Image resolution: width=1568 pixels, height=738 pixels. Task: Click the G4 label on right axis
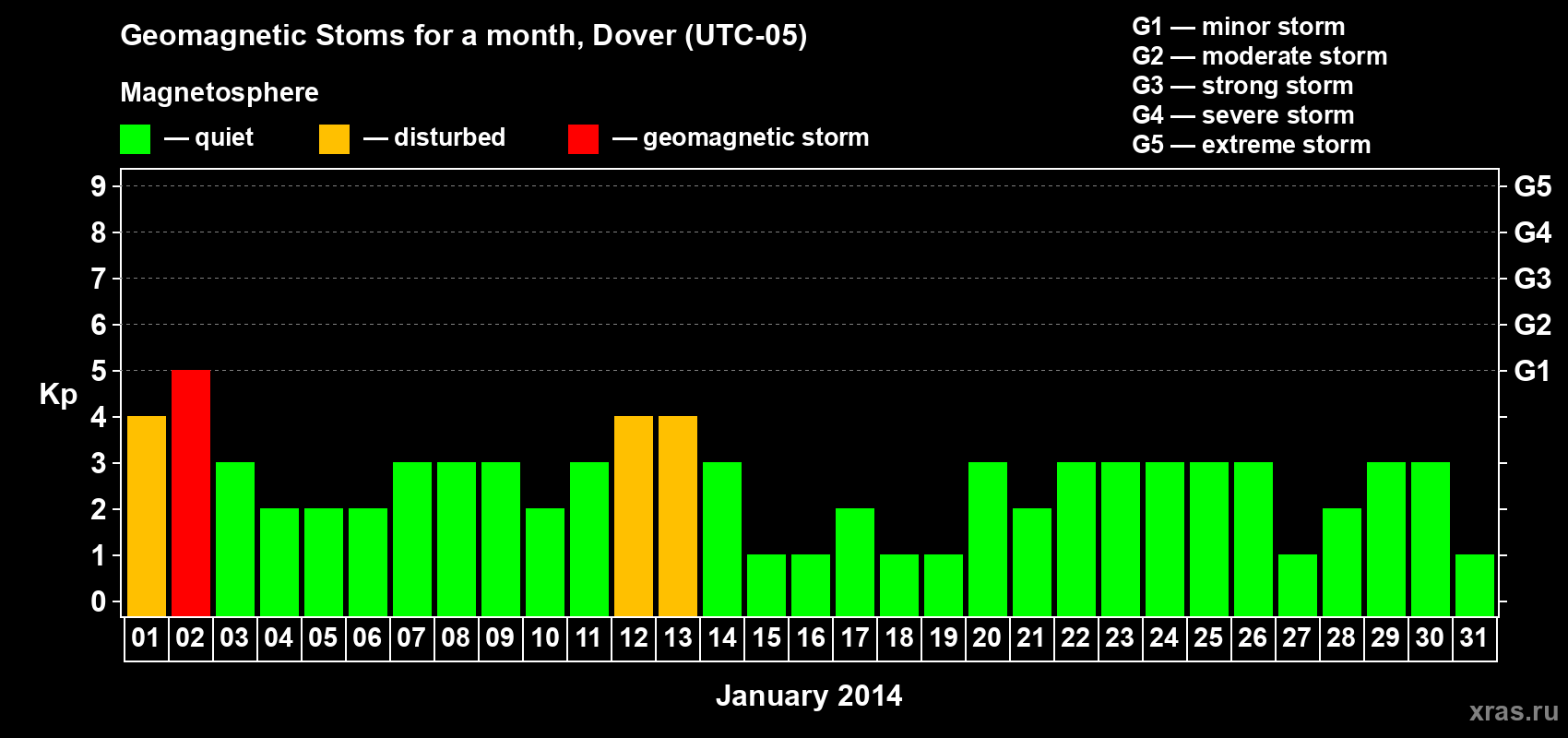pyautogui.click(x=1532, y=232)
